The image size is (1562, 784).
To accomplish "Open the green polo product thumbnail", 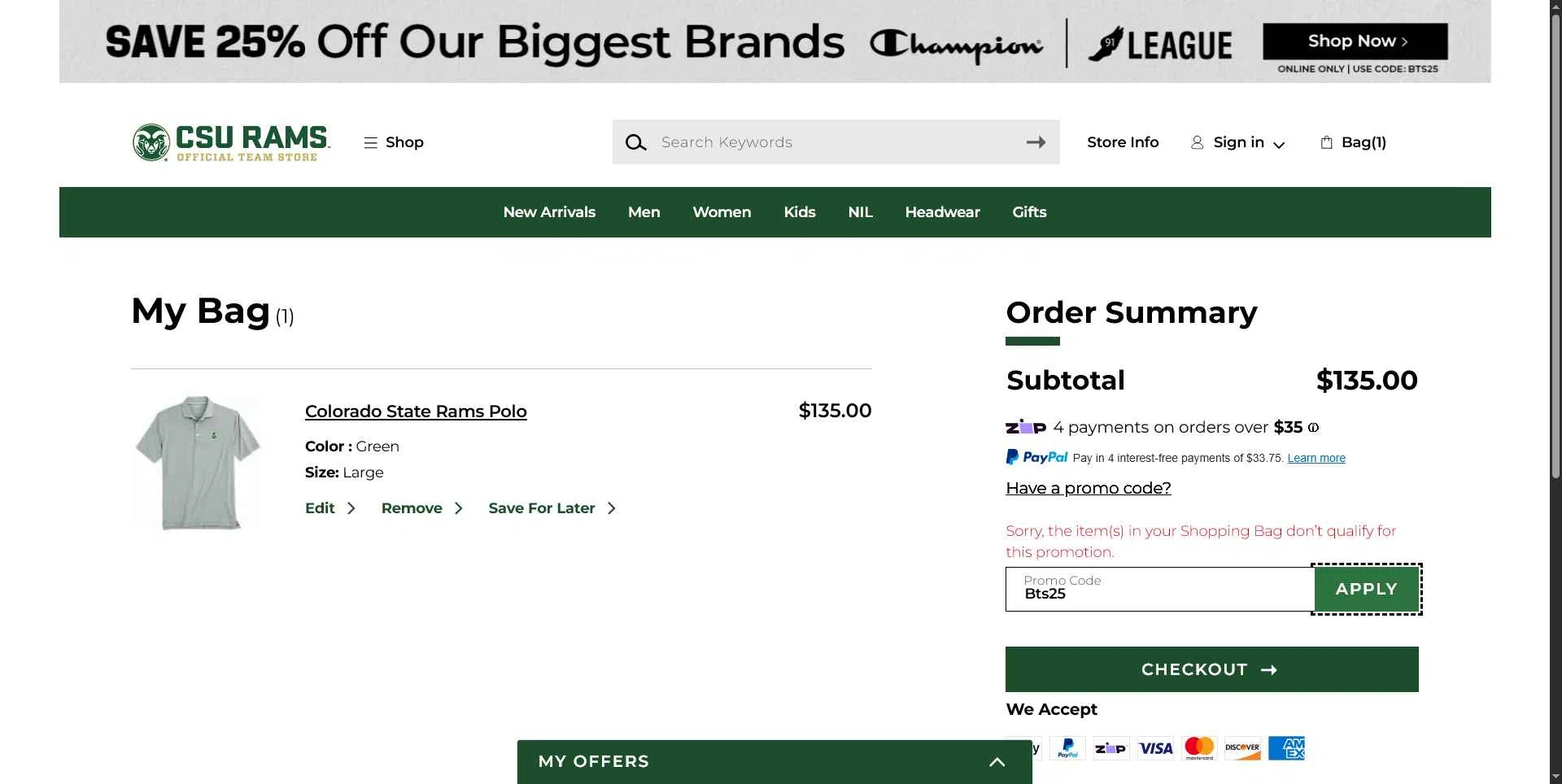I will click(x=198, y=463).
